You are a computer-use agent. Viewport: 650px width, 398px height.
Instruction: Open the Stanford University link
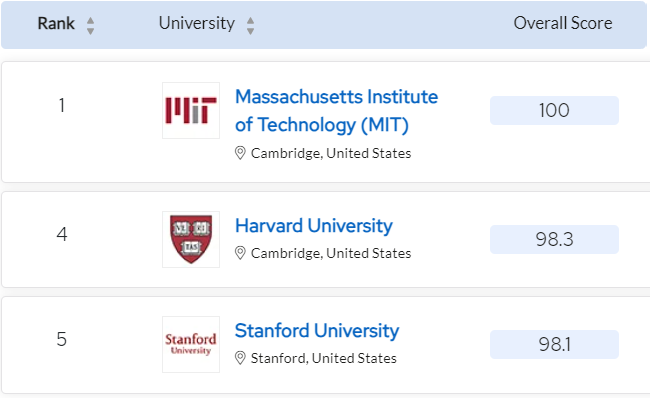pyautogui.click(x=317, y=331)
